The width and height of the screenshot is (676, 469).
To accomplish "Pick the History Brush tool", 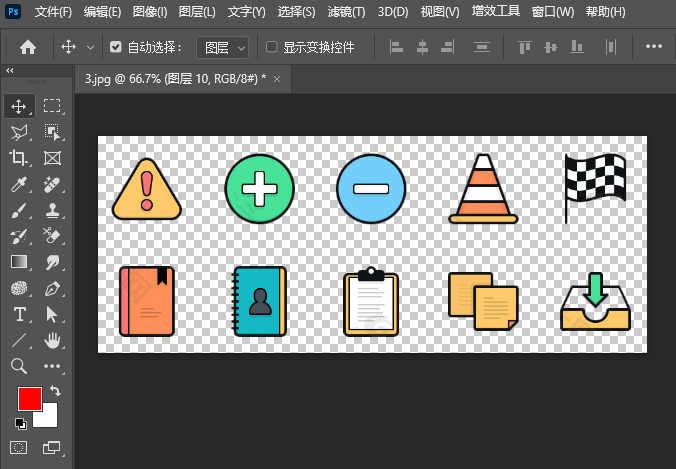I will pyautogui.click(x=19, y=236).
